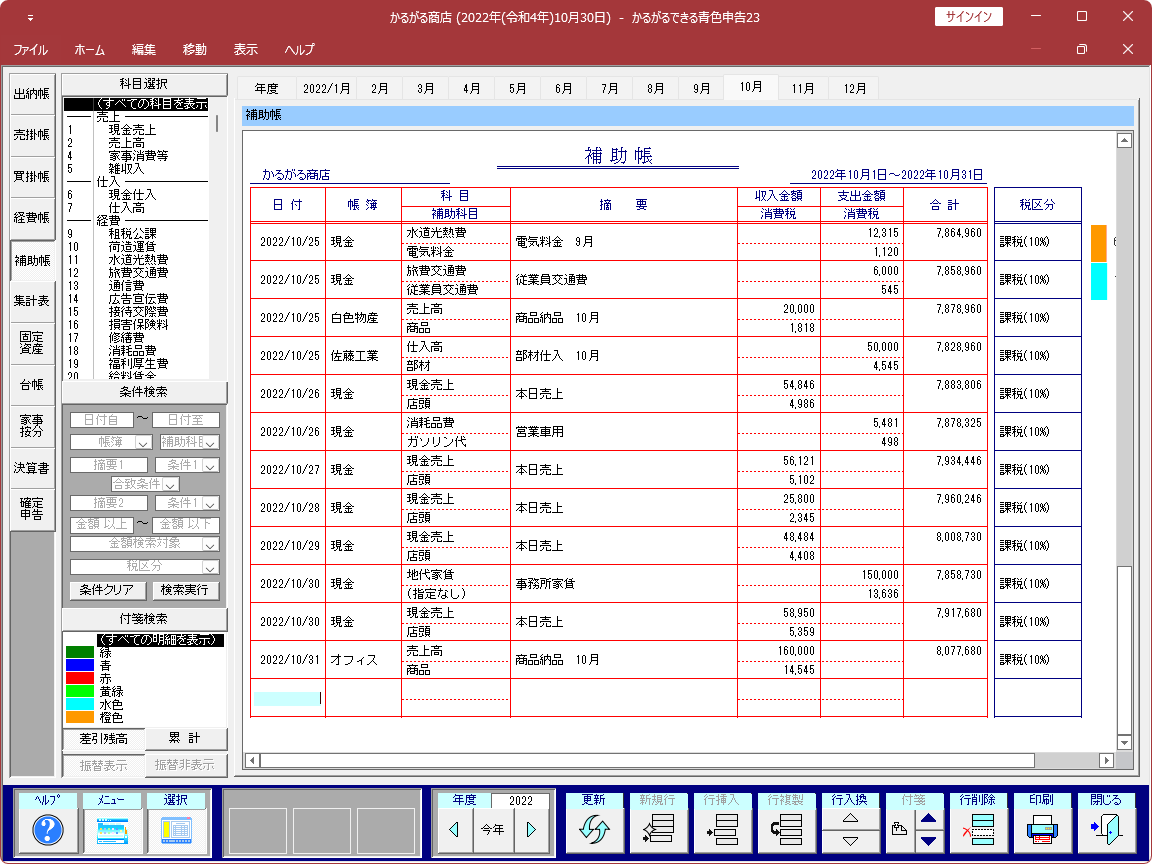The width and height of the screenshot is (1152, 864).
Task: Click the 今年 current year button
Action: tap(492, 830)
